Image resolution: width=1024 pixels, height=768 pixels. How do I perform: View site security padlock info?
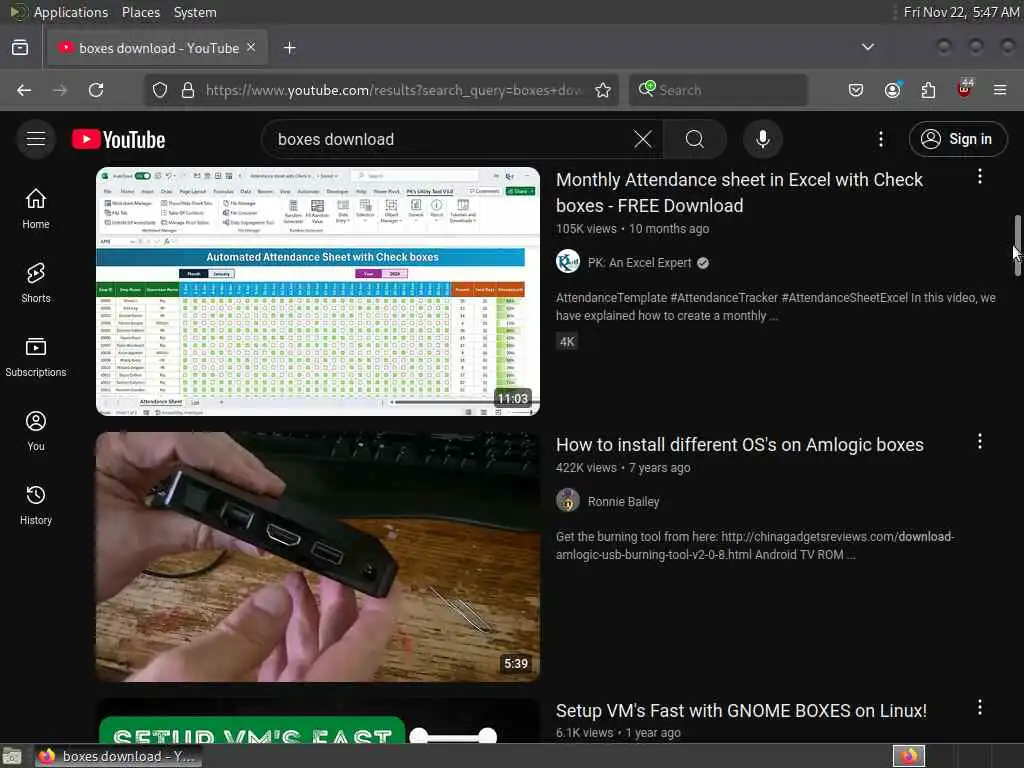coord(188,90)
